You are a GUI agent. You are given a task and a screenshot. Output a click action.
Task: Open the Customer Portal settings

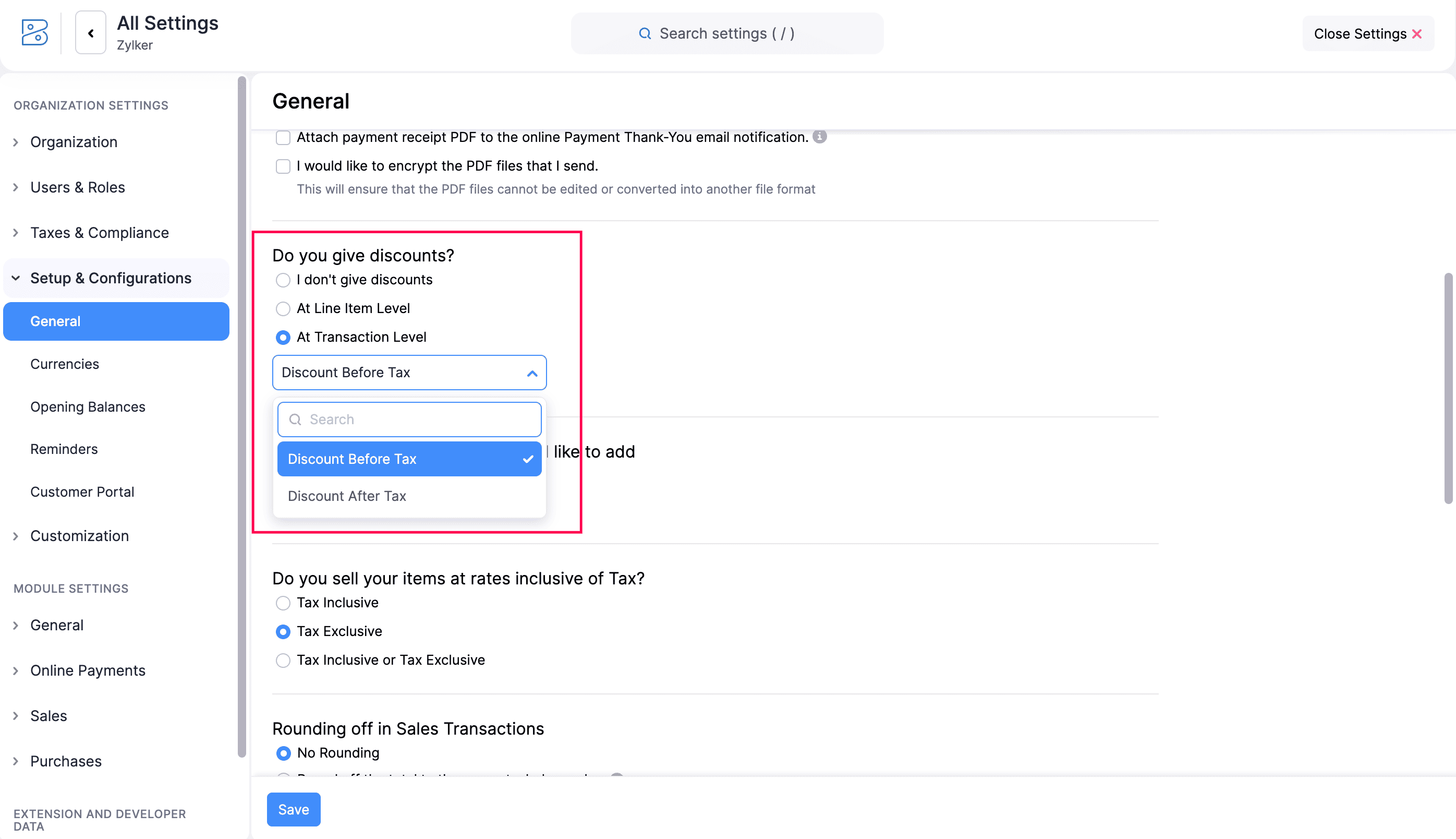(82, 492)
